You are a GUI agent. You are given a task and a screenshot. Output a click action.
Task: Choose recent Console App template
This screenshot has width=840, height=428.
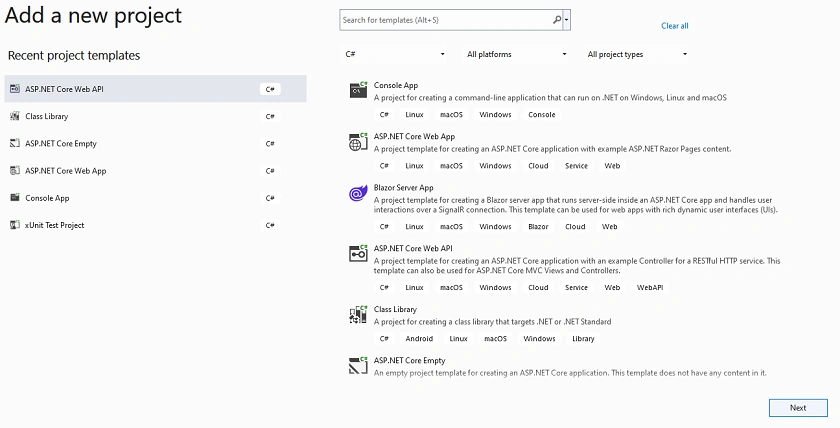click(155, 198)
